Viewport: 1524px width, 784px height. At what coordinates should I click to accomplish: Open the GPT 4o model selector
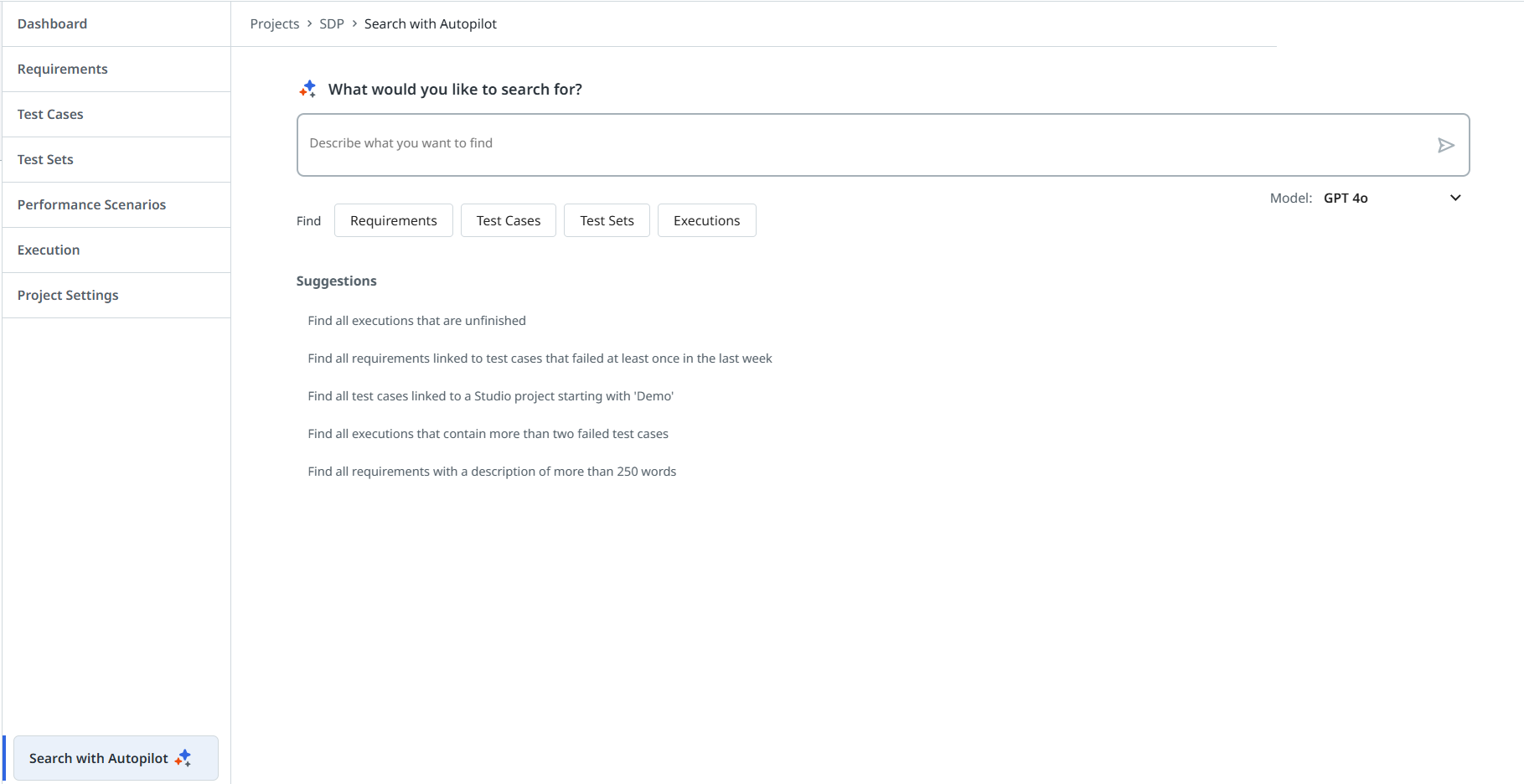(1346, 199)
